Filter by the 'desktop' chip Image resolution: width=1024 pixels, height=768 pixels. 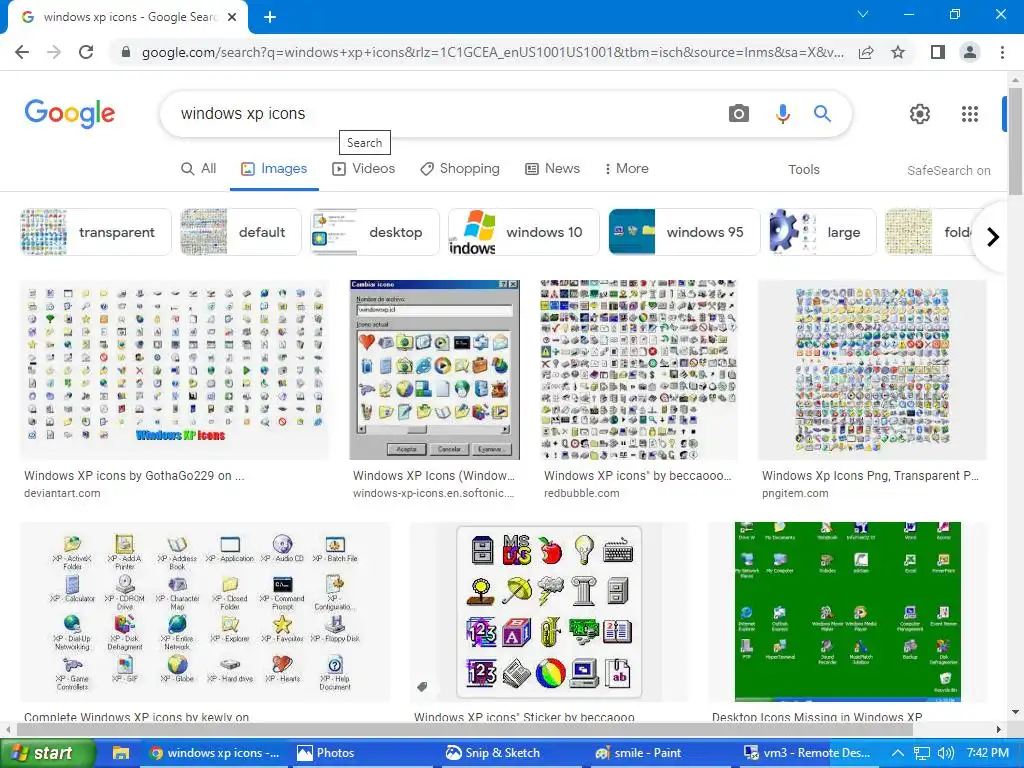375,232
